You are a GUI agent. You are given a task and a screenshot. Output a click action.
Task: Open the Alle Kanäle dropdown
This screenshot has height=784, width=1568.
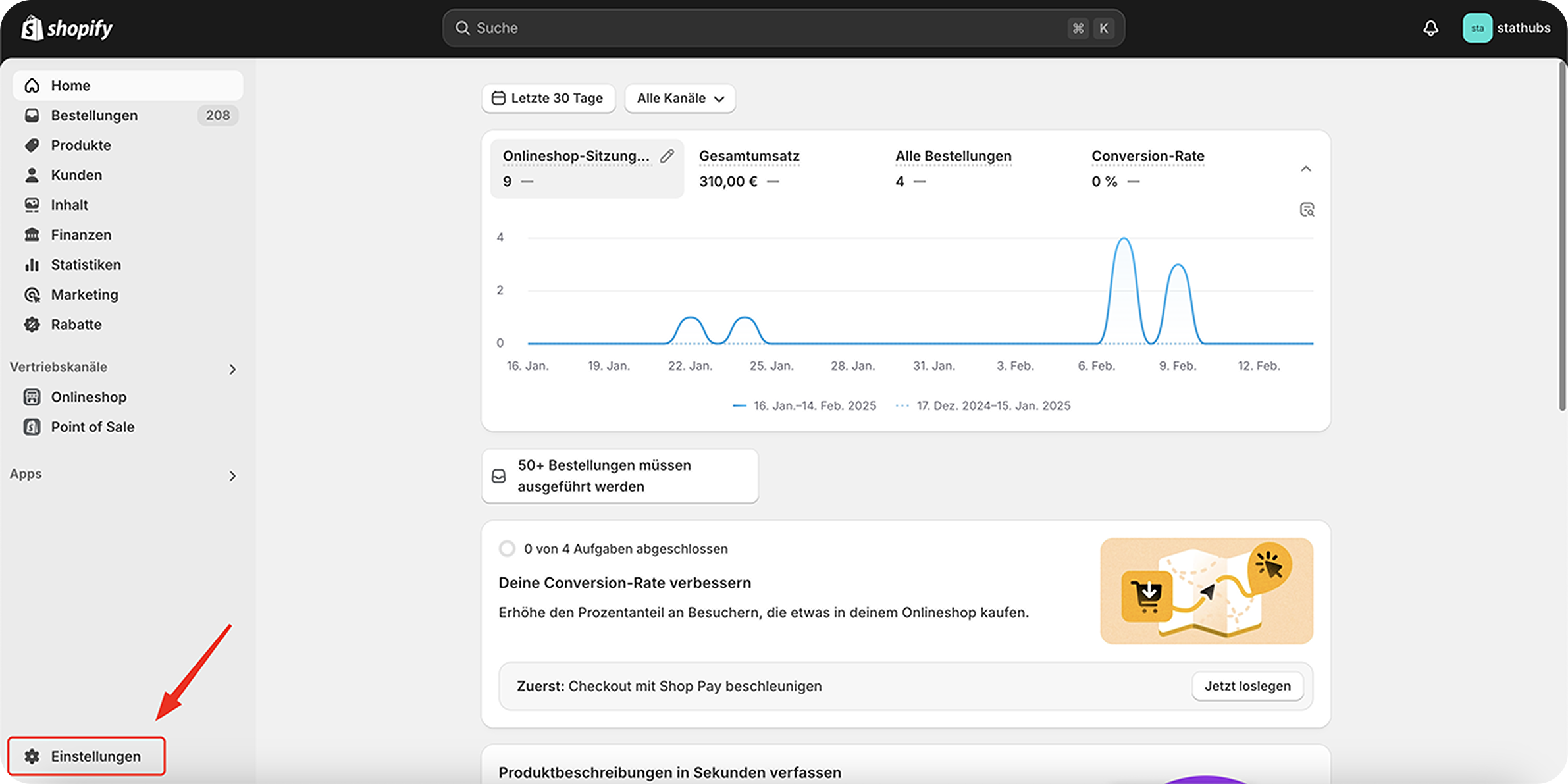[x=680, y=98]
